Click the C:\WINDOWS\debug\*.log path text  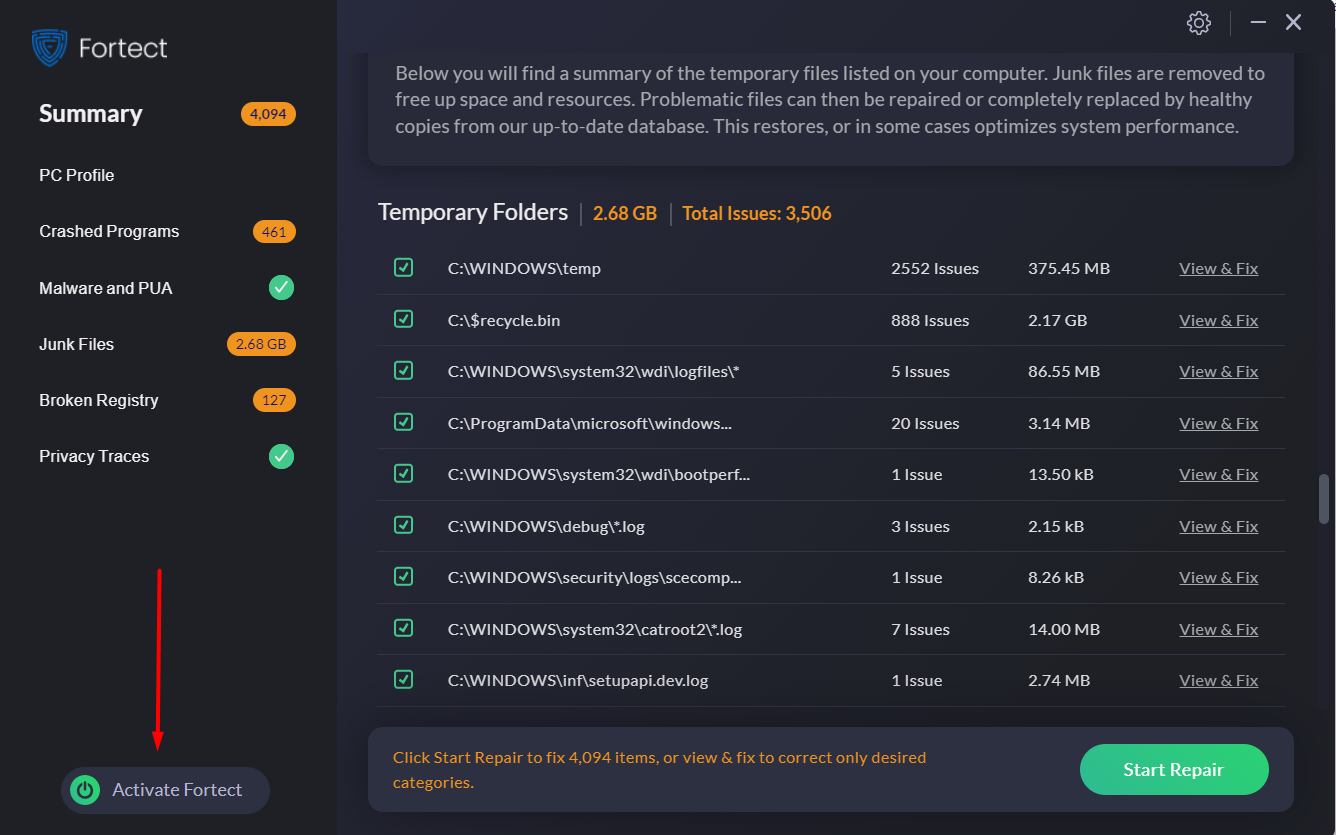pos(546,526)
